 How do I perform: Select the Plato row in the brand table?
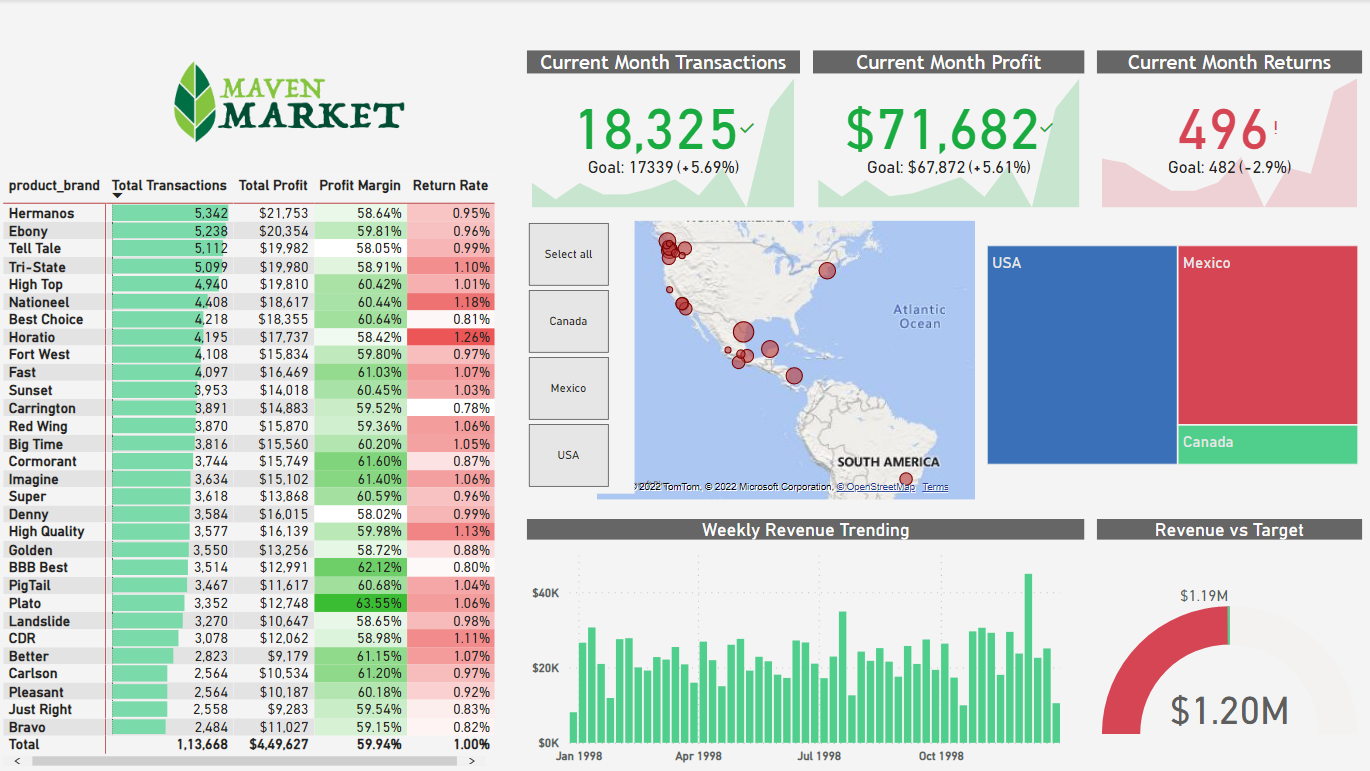25,603
